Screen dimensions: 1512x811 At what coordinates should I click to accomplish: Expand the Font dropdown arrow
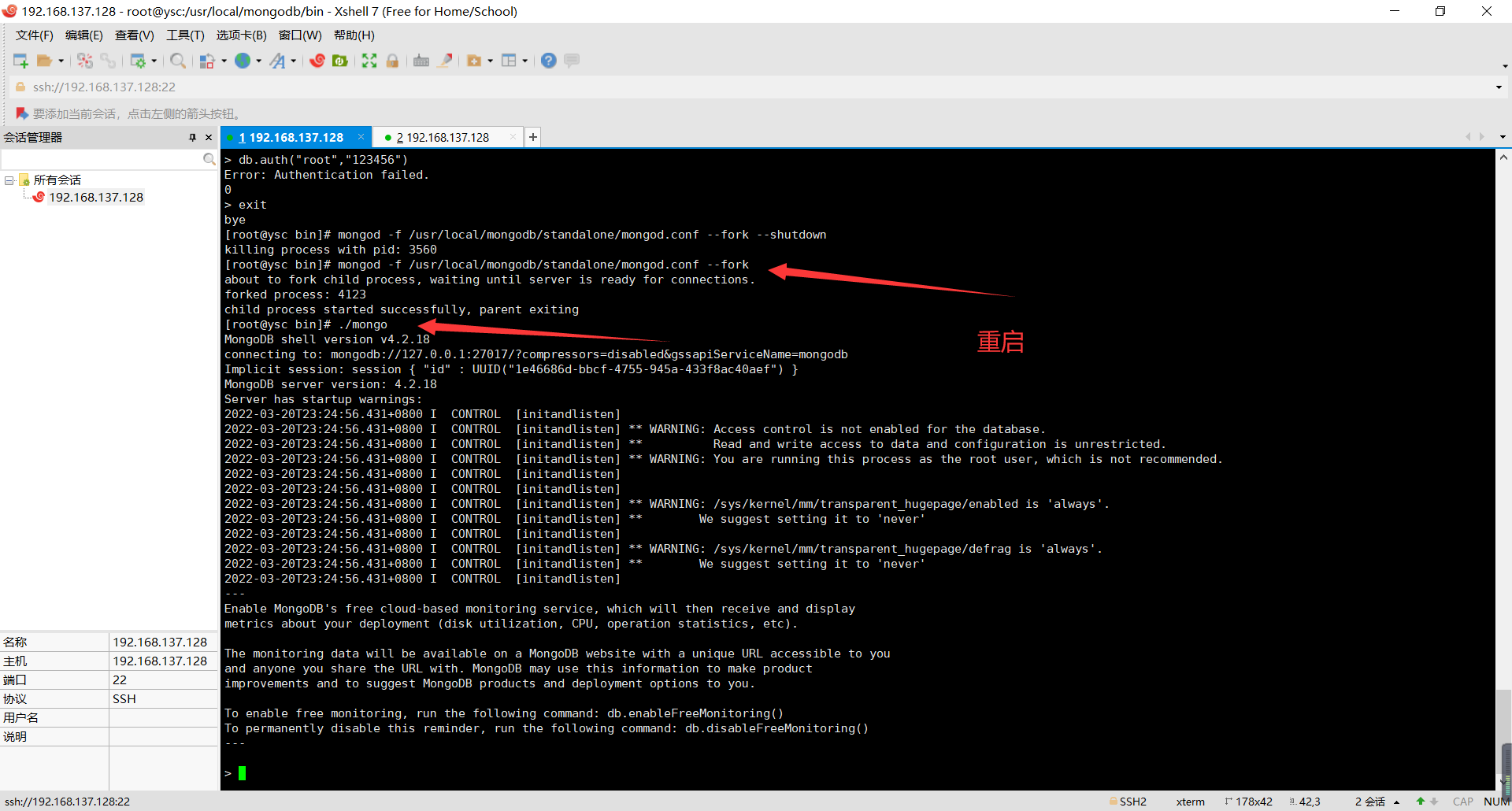[293, 61]
